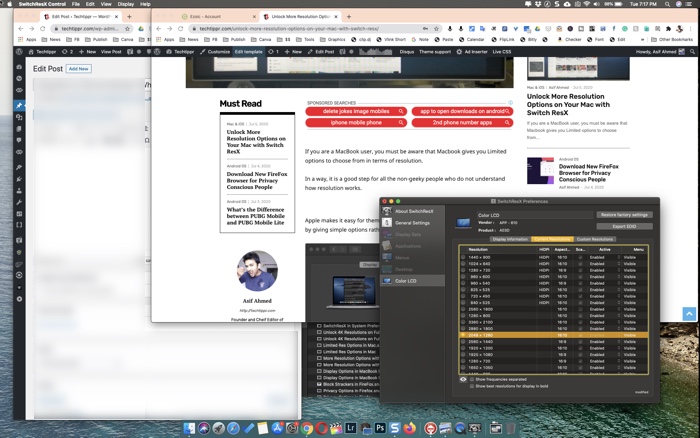Open Graphics bookmarks folder

pos(333,39)
